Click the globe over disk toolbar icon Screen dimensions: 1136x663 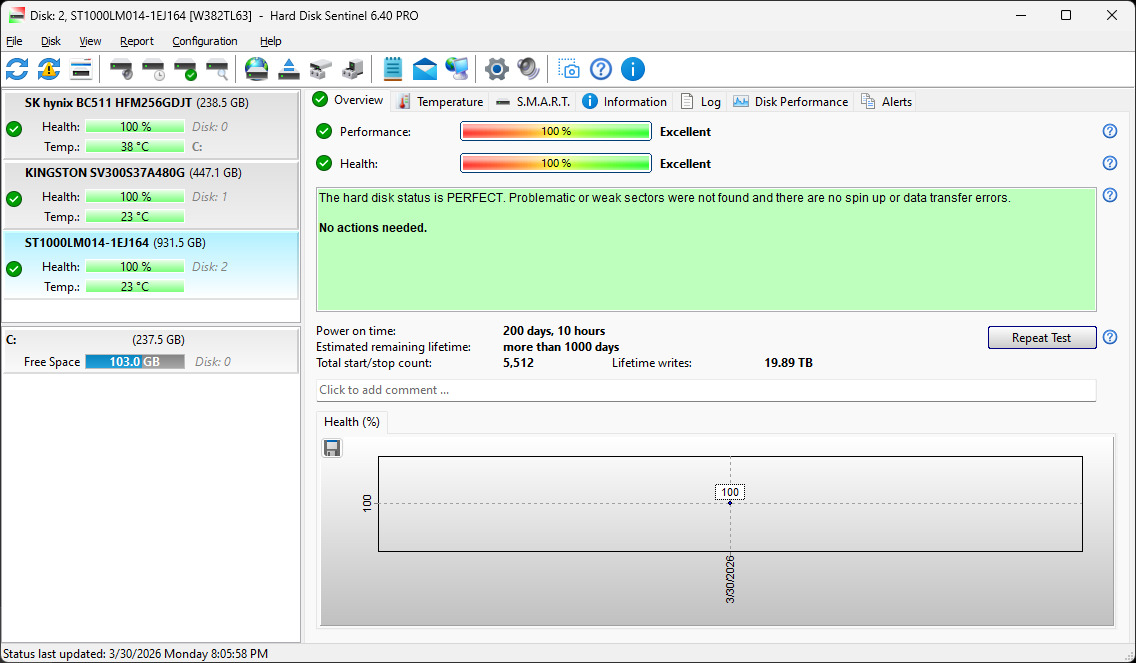(x=256, y=70)
